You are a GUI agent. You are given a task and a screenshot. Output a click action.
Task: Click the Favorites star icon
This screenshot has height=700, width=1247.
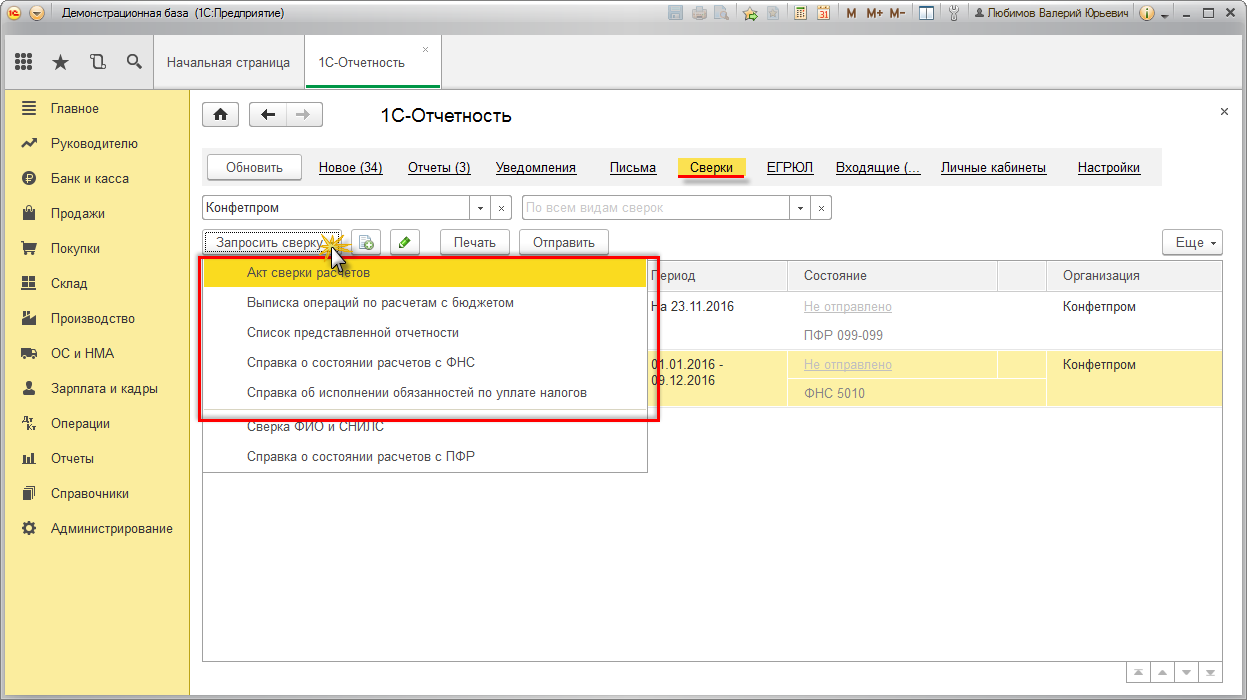point(60,62)
